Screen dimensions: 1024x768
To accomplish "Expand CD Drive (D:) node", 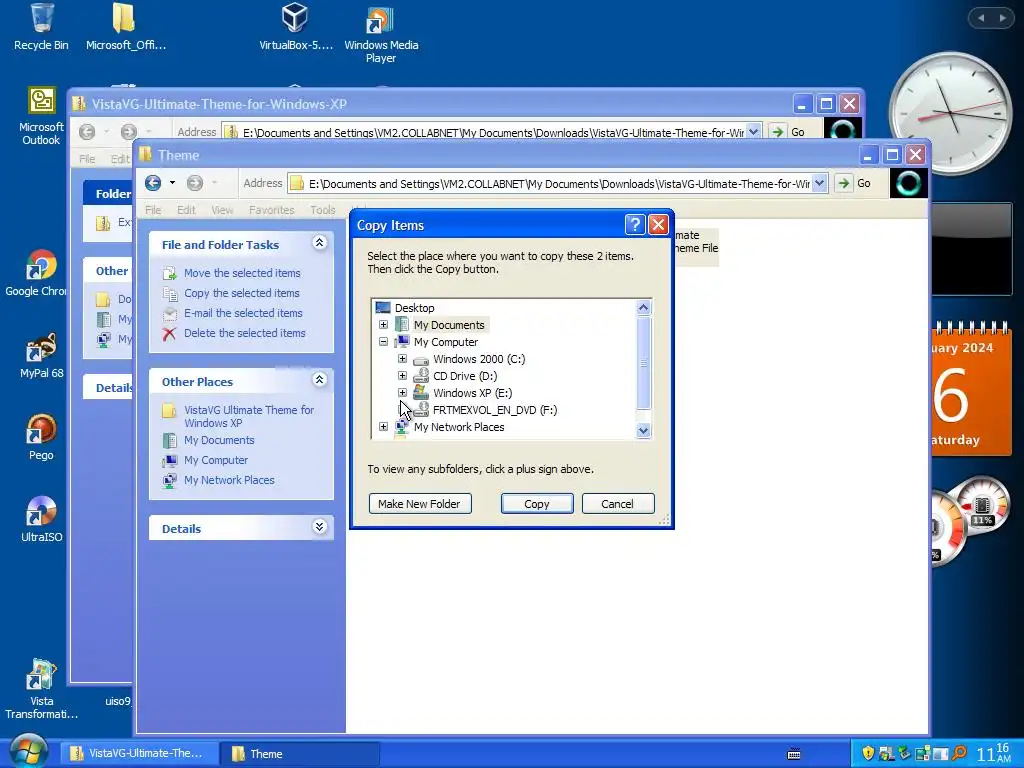I will (402, 376).
